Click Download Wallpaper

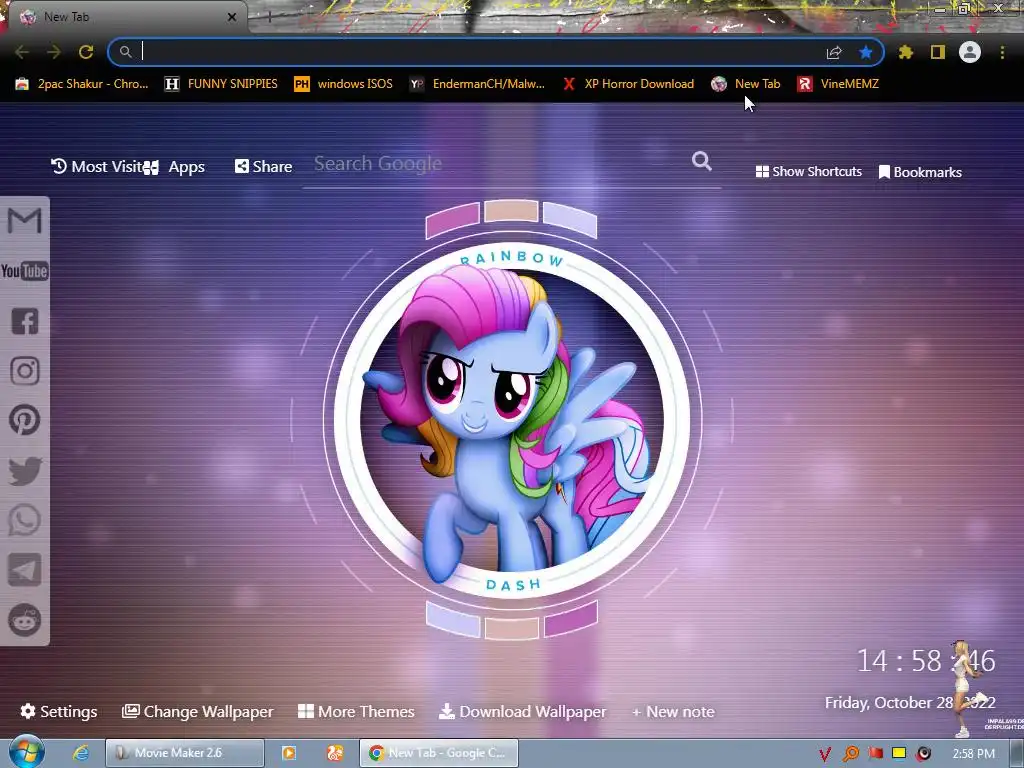(522, 711)
